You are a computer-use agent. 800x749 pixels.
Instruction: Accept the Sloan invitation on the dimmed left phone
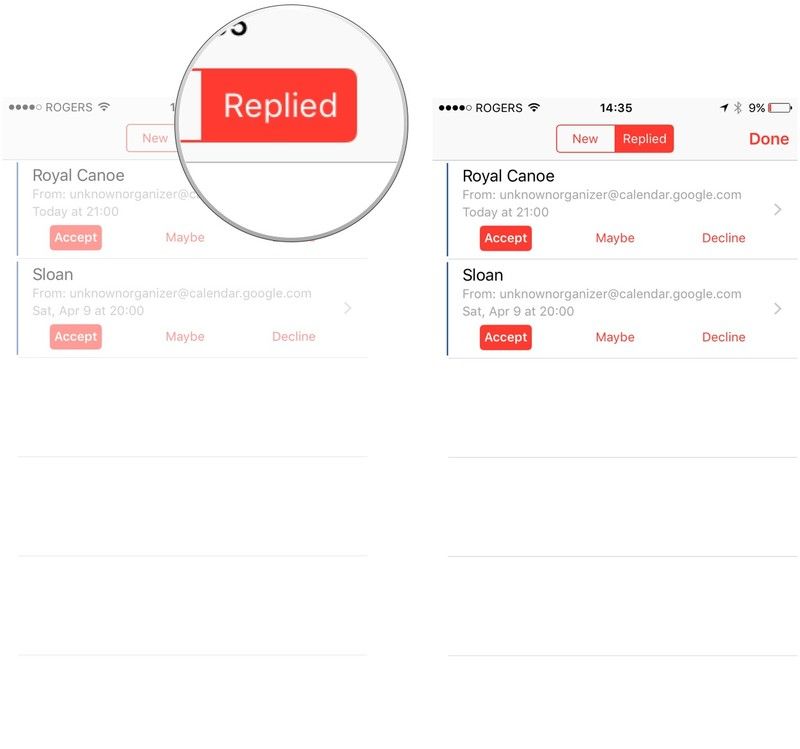[x=75, y=337]
